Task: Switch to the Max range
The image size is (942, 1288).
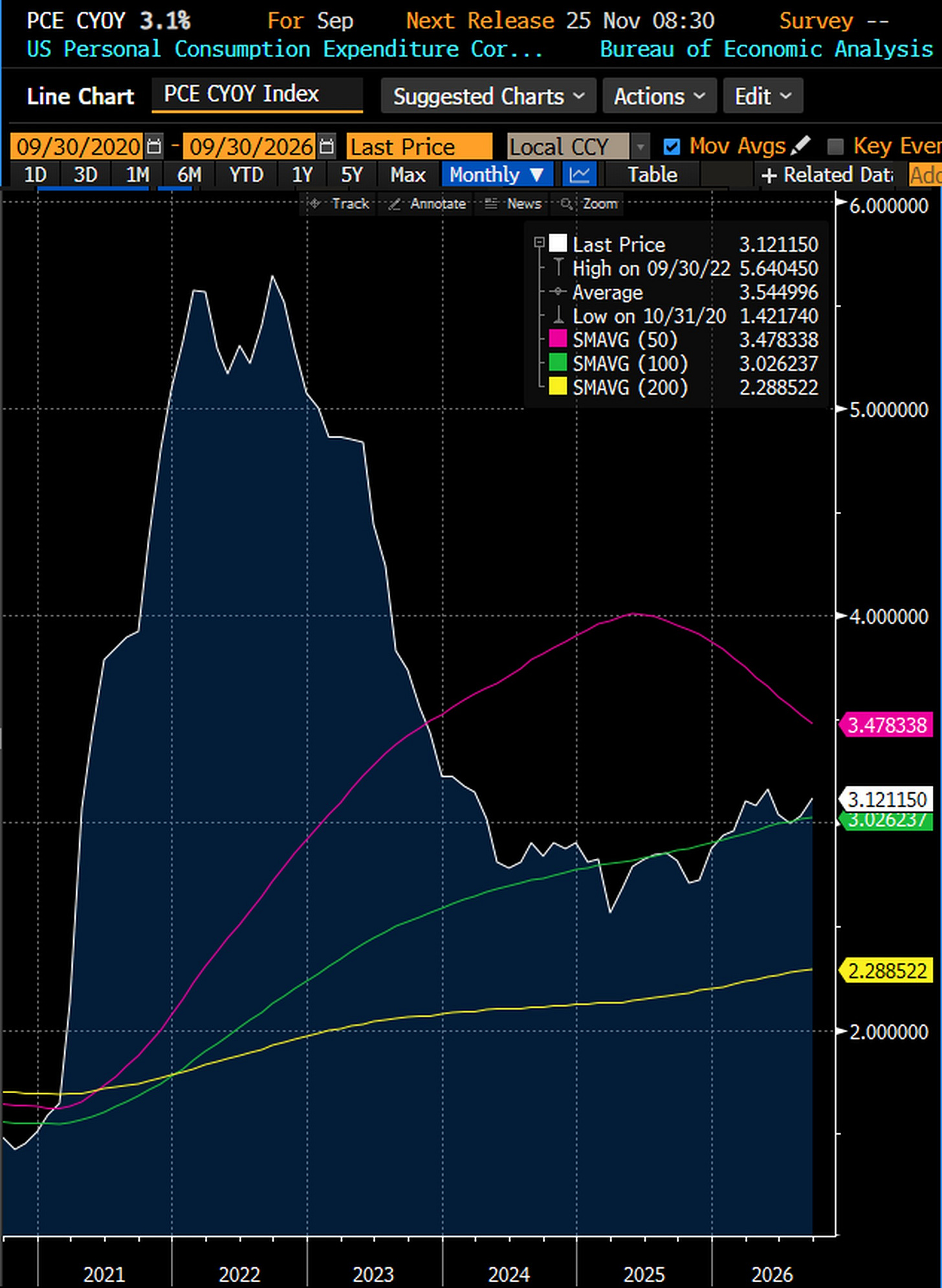Action: coord(408,175)
